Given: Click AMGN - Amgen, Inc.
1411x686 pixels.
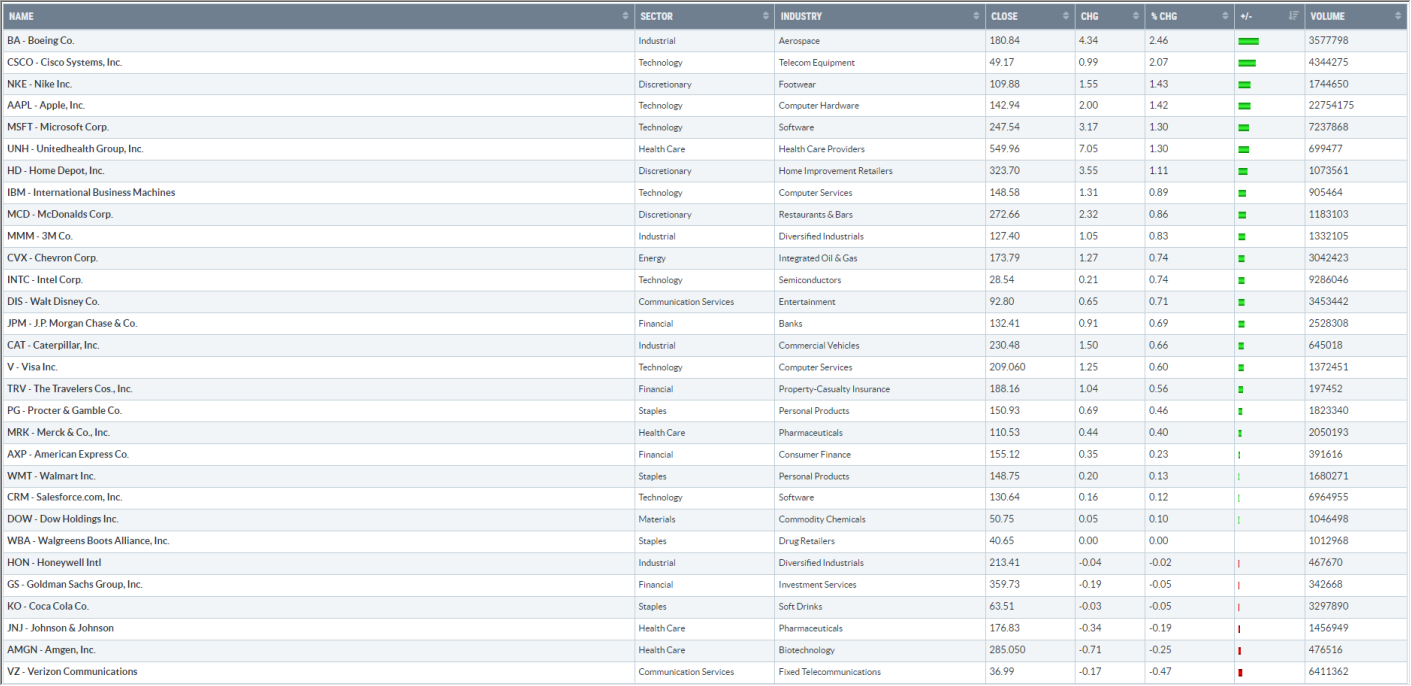Looking at the screenshot, I should pyautogui.click(x=51, y=650).
